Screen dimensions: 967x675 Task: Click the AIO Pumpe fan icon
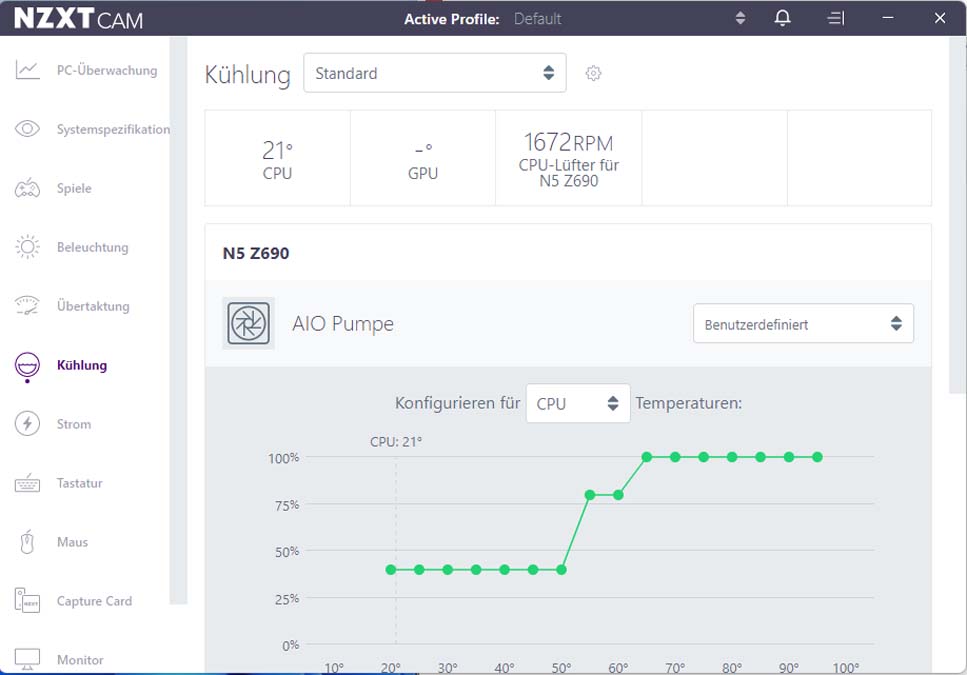pyautogui.click(x=249, y=323)
